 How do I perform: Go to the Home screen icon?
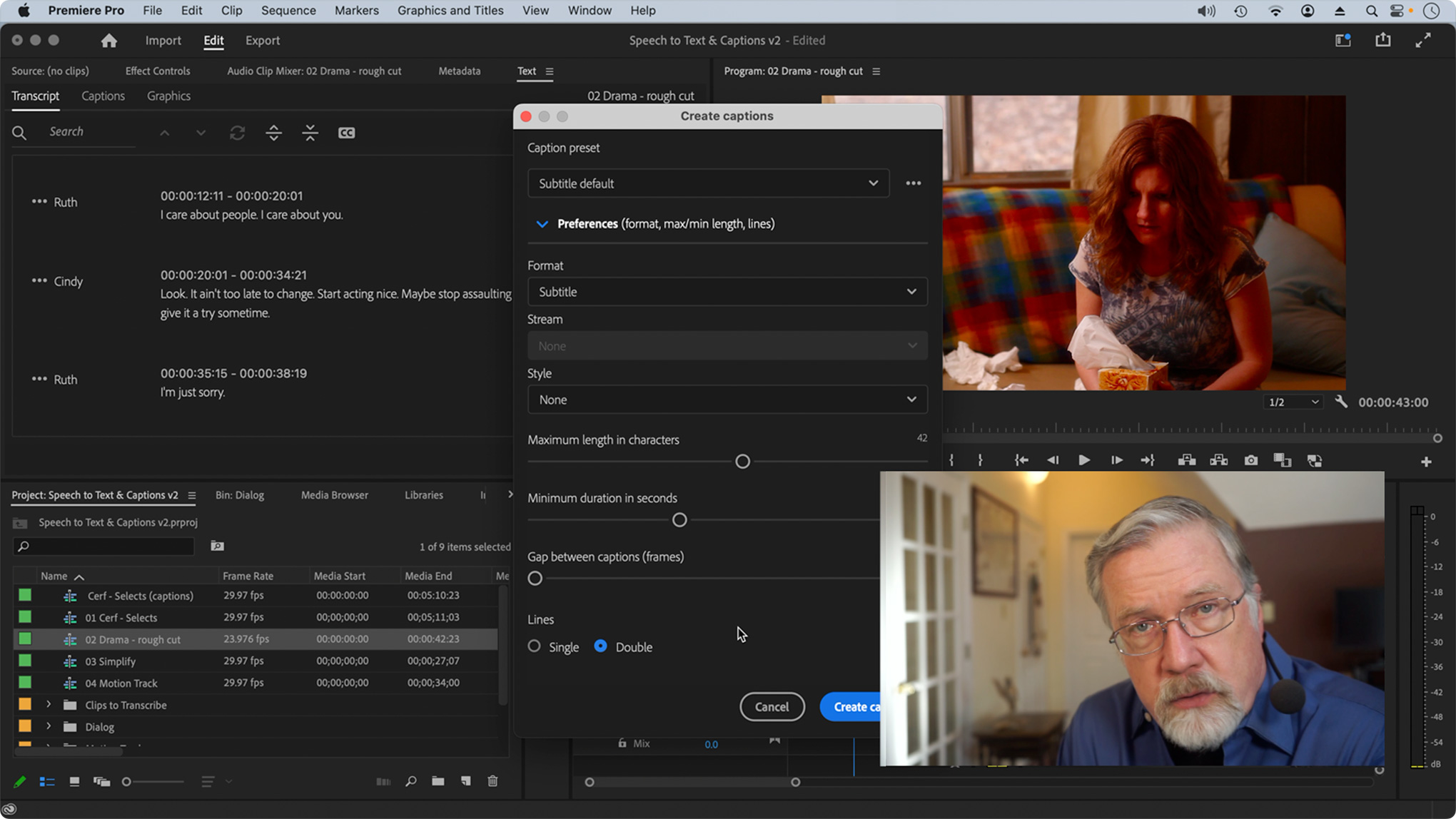[x=108, y=41]
